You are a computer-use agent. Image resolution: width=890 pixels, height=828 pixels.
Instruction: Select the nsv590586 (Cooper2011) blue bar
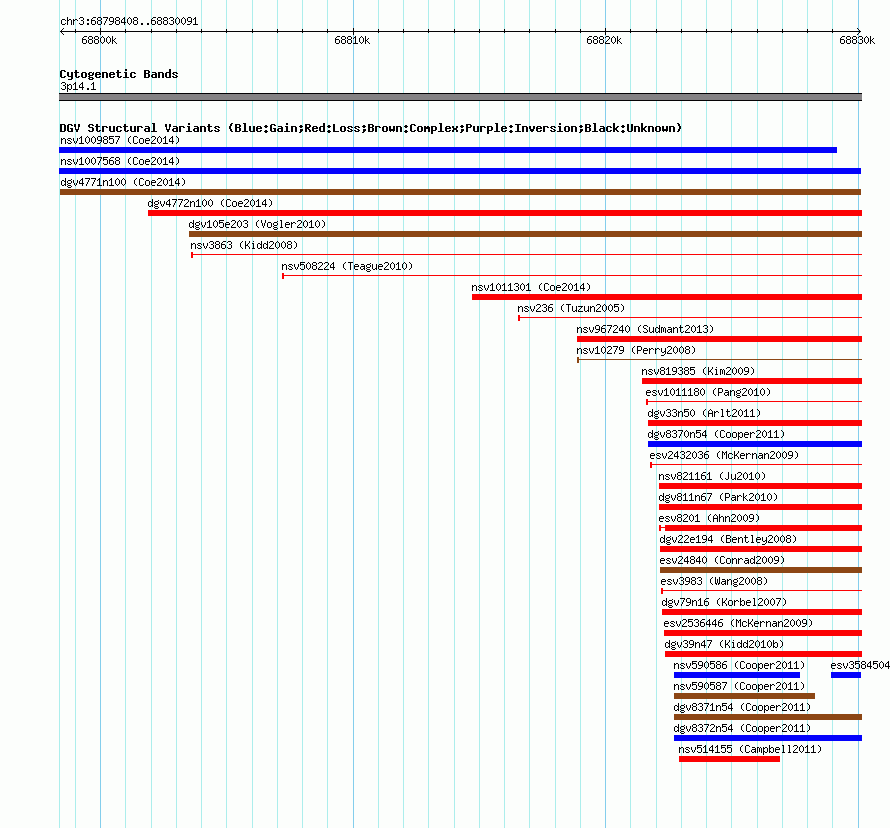737,675
